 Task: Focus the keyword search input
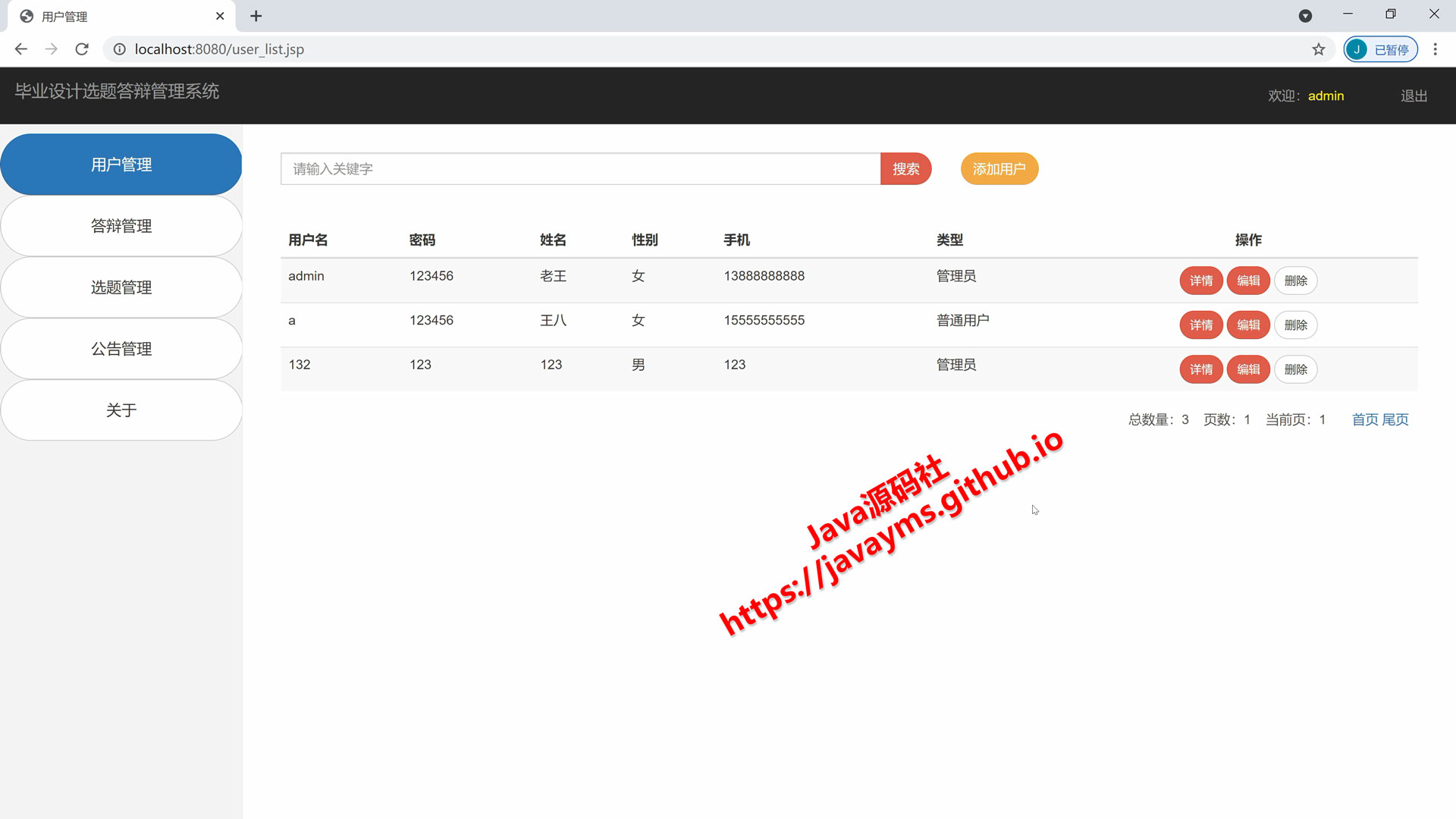580,169
